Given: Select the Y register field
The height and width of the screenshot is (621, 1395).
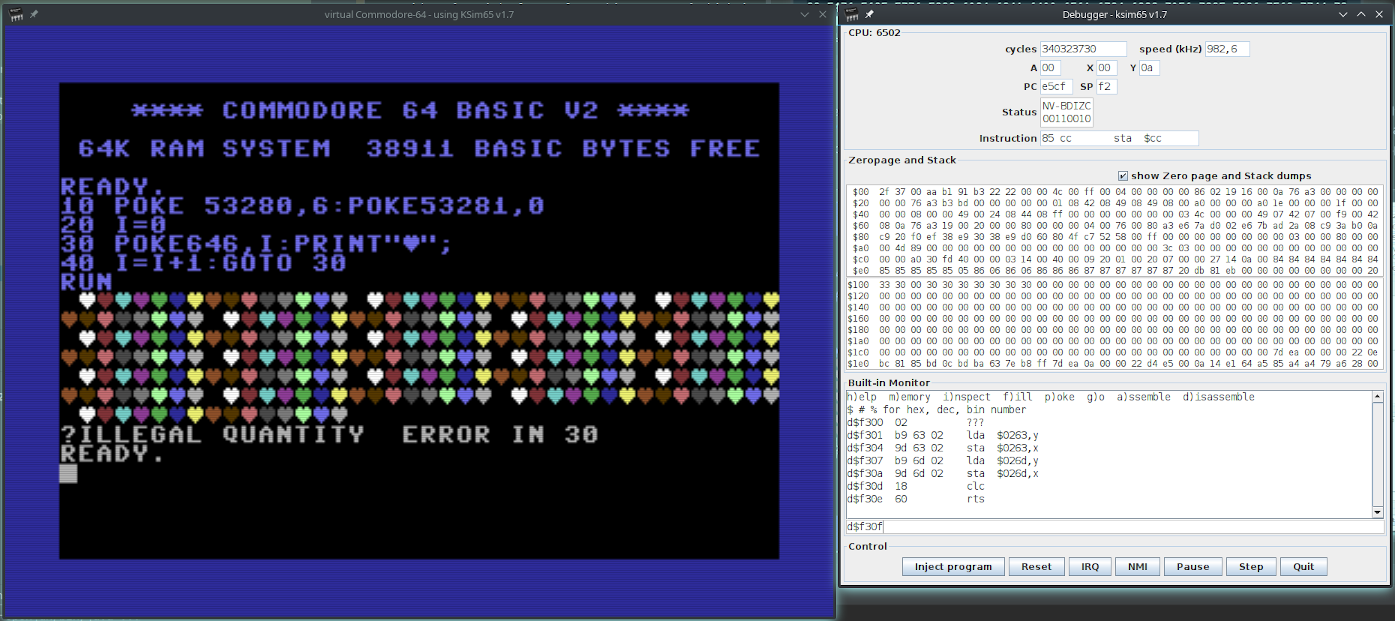Looking at the screenshot, I should pos(1149,68).
